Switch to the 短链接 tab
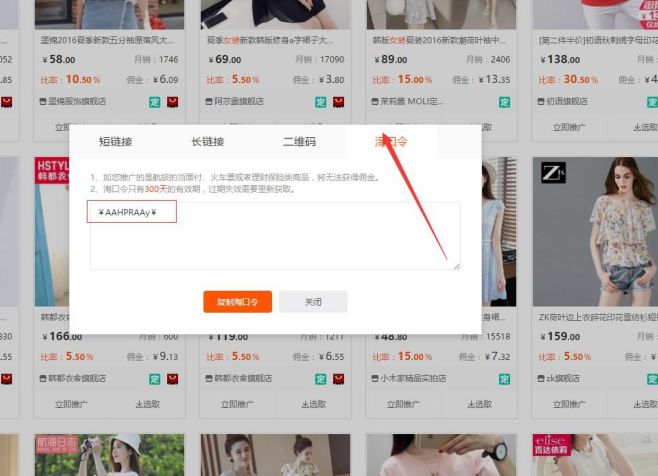Viewport: 658px width, 476px height. pos(115,141)
